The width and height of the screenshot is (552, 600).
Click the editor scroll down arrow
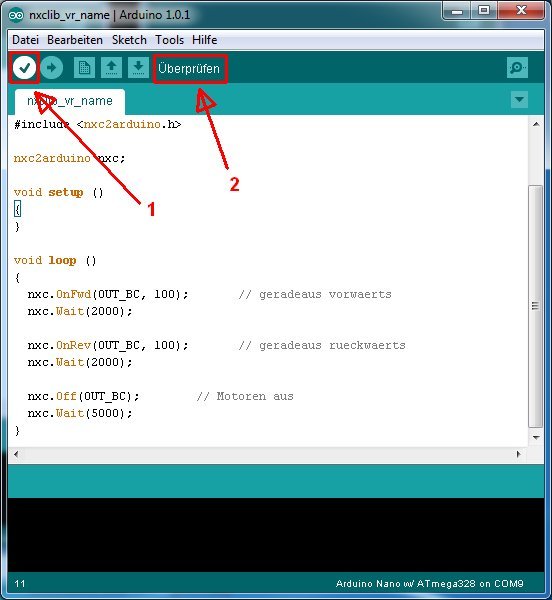click(x=536, y=437)
